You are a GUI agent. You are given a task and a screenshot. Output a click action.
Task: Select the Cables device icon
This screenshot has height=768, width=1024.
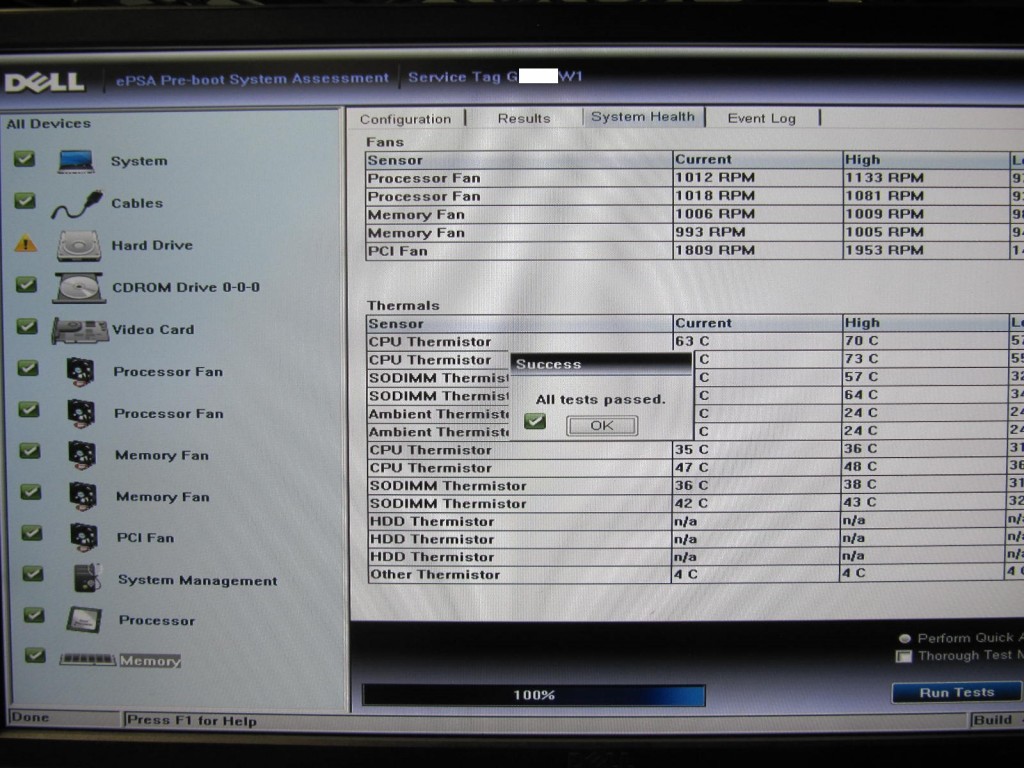[x=77, y=204]
